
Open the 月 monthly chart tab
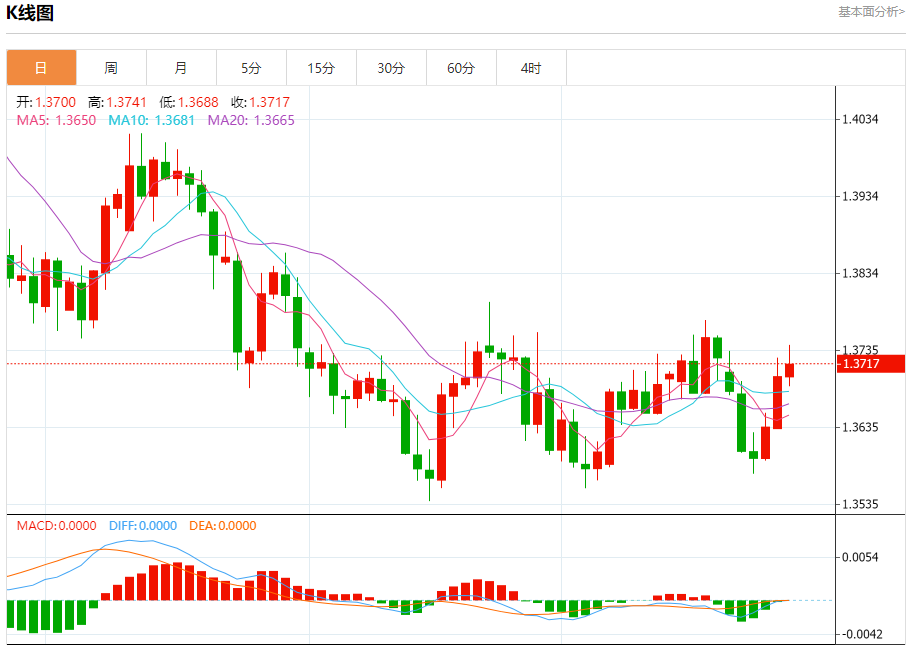tap(181, 68)
